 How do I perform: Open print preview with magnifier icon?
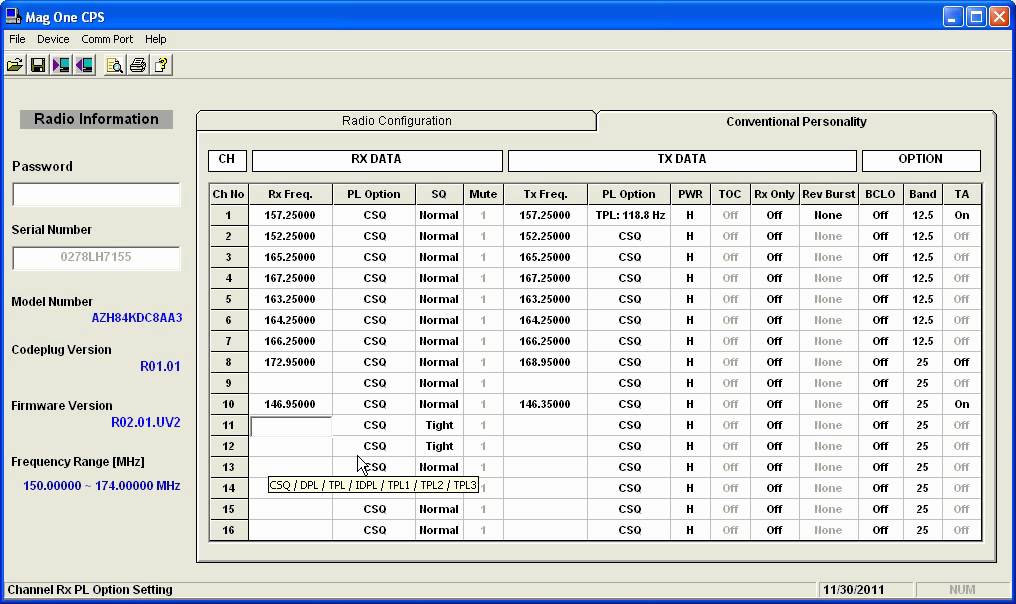tap(115, 65)
